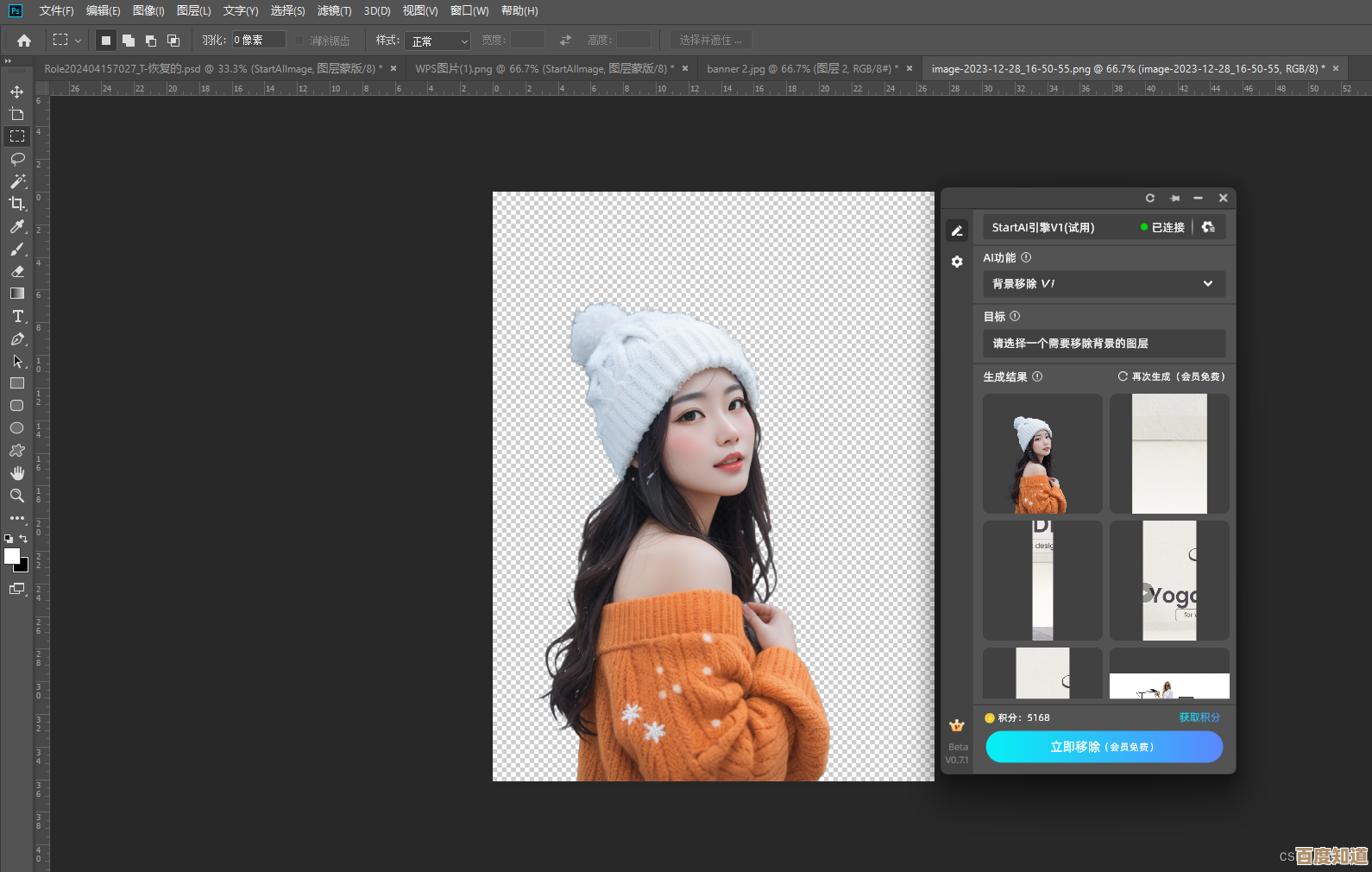Select the Hand tool
The image size is (1372, 872).
point(17,473)
